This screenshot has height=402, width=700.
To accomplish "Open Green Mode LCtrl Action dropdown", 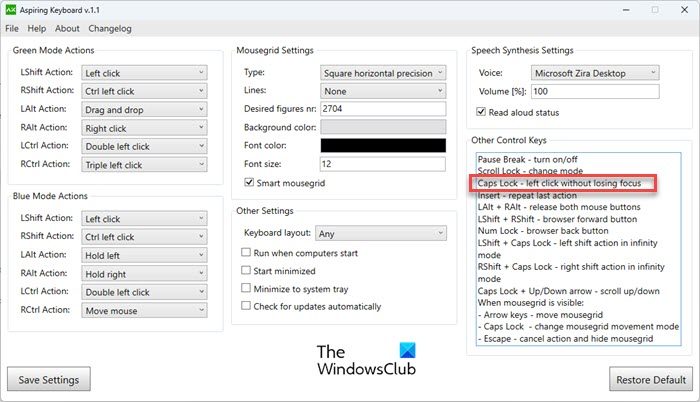I will coord(144,147).
